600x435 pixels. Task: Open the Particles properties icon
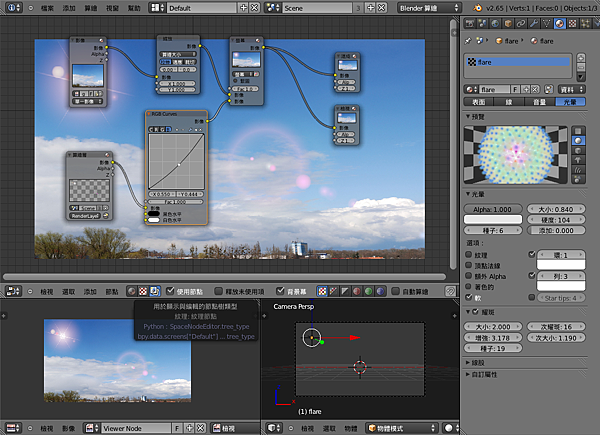coord(585,24)
